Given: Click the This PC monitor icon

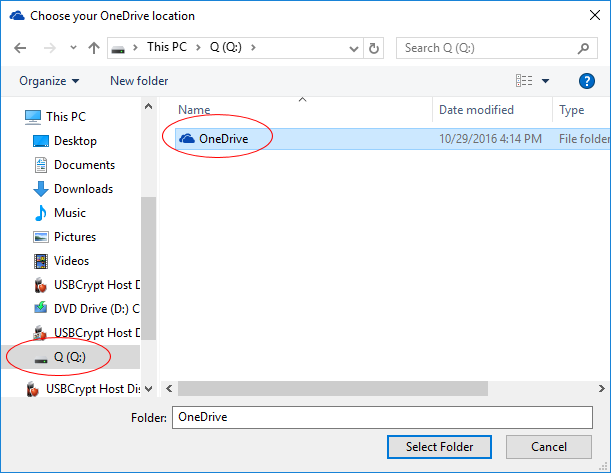Looking at the screenshot, I should tap(33, 117).
